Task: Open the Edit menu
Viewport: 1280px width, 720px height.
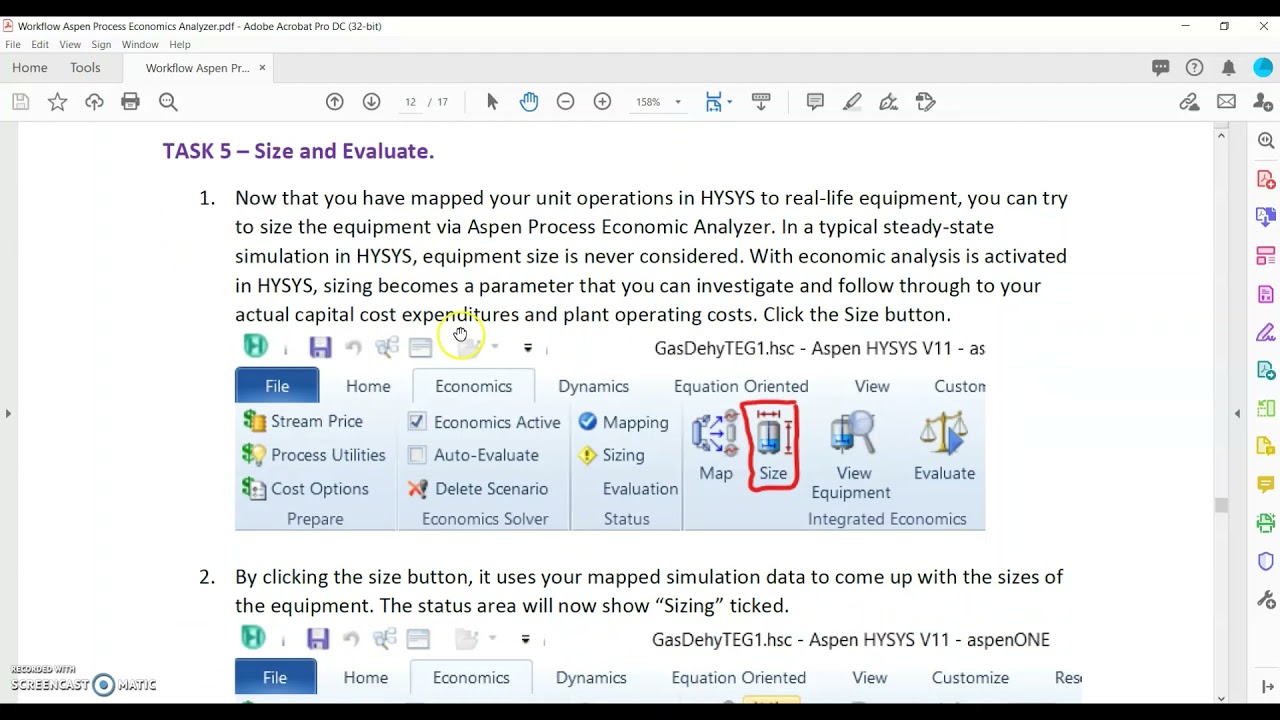Action: pyautogui.click(x=40, y=44)
